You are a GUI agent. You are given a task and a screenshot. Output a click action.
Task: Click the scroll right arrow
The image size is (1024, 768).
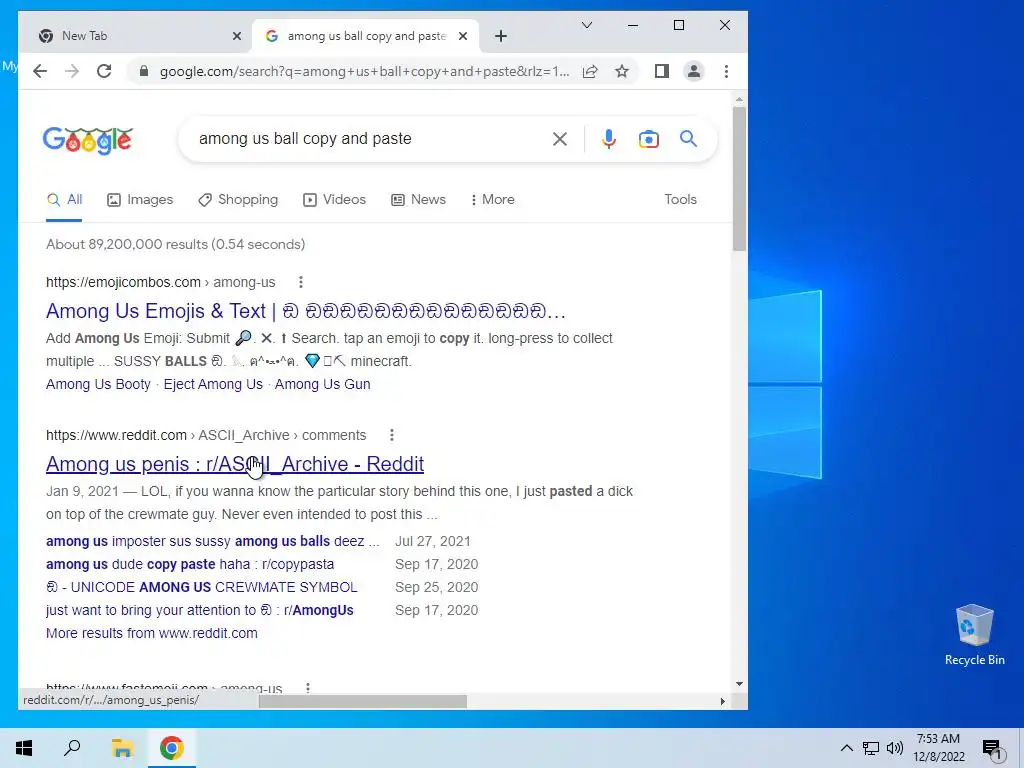tap(722, 701)
